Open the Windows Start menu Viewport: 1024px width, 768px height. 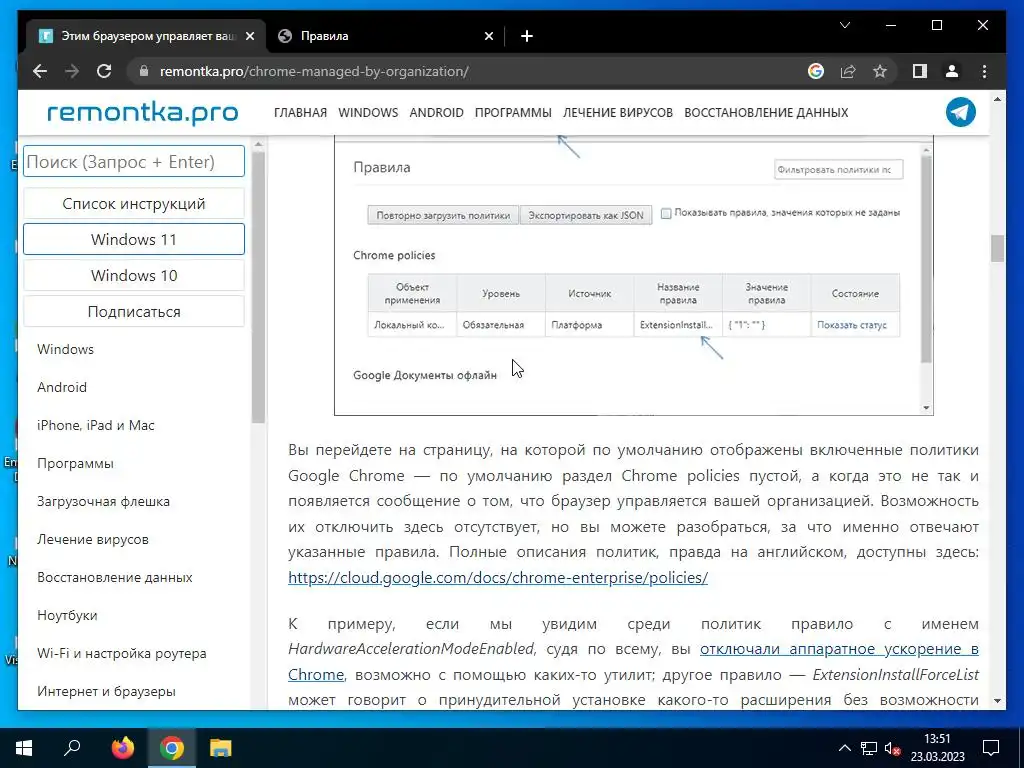(24, 748)
